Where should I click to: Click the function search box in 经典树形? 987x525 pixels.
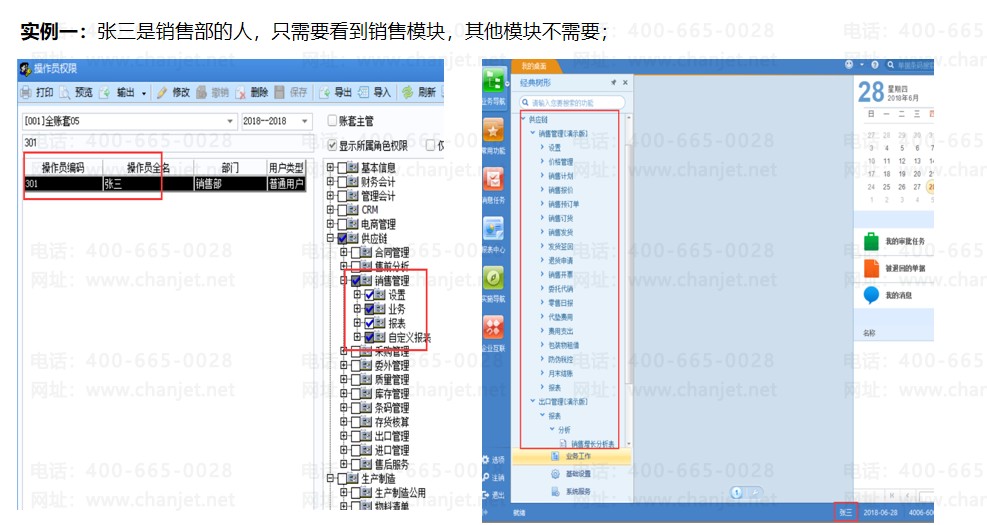pyautogui.click(x=573, y=102)
